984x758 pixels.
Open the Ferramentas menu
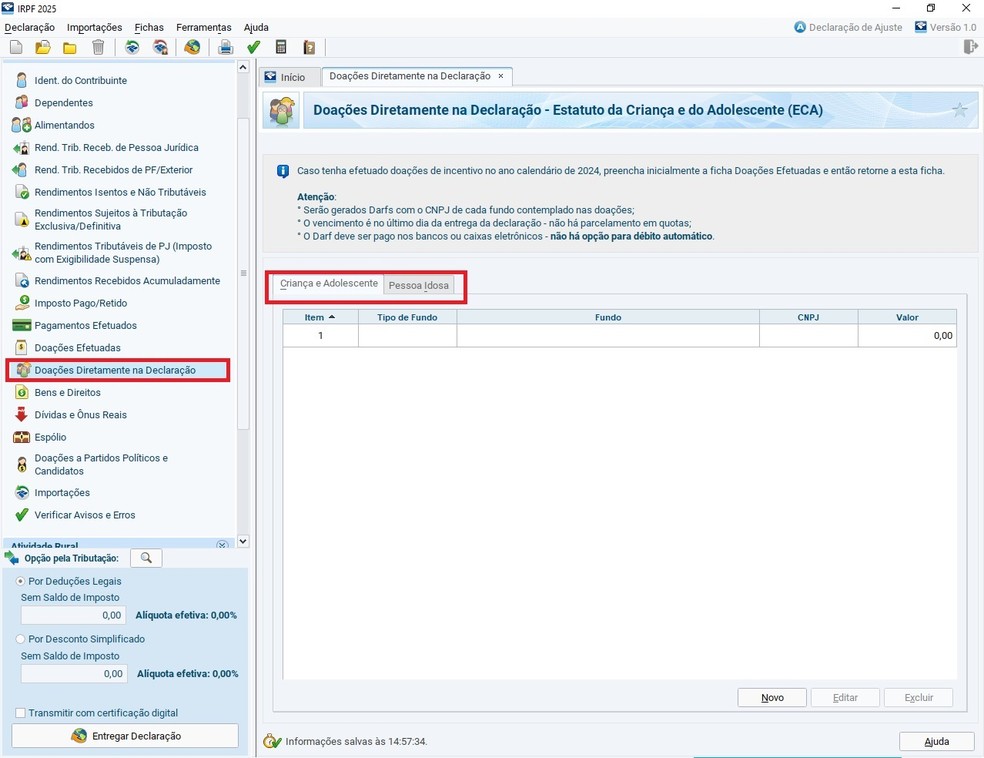pyautogui.click(x=203, y=27)
